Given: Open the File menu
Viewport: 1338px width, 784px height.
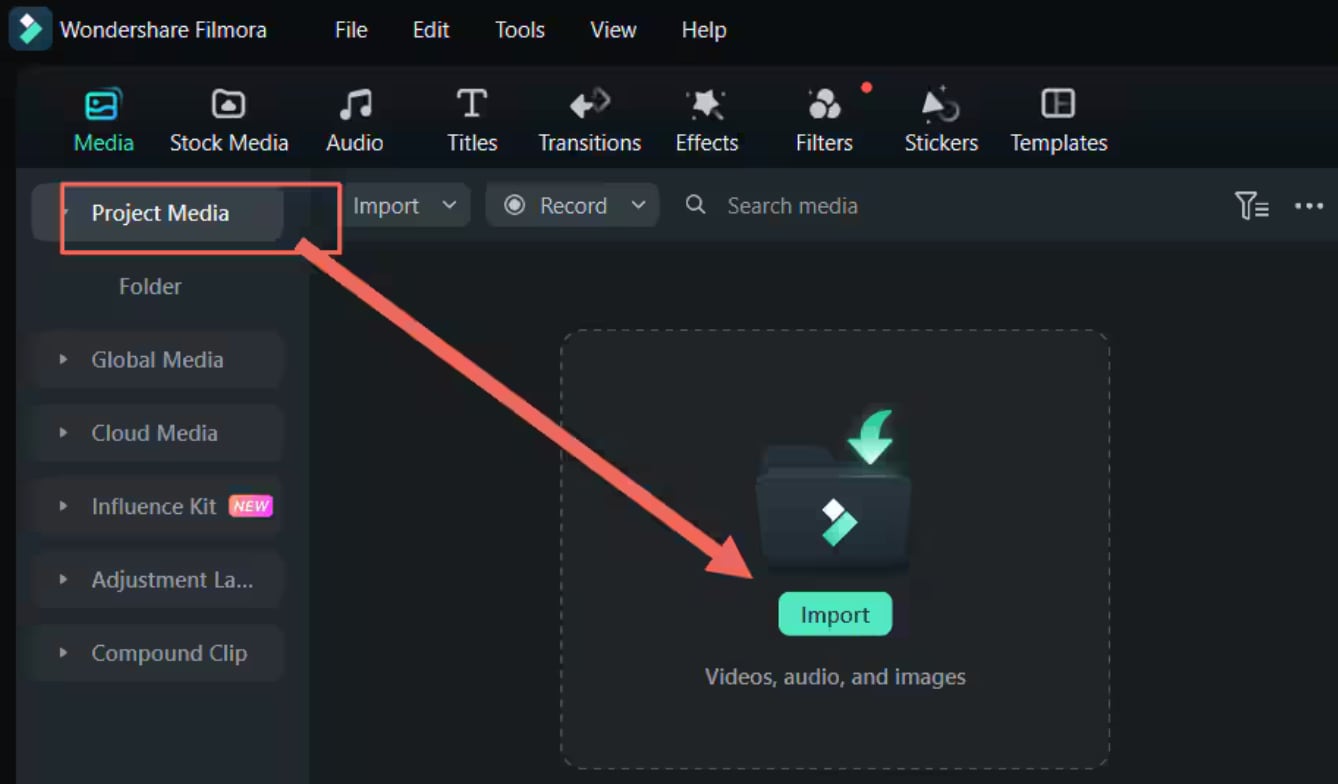Looking at the screenshot, I should [x=351, y=30].
